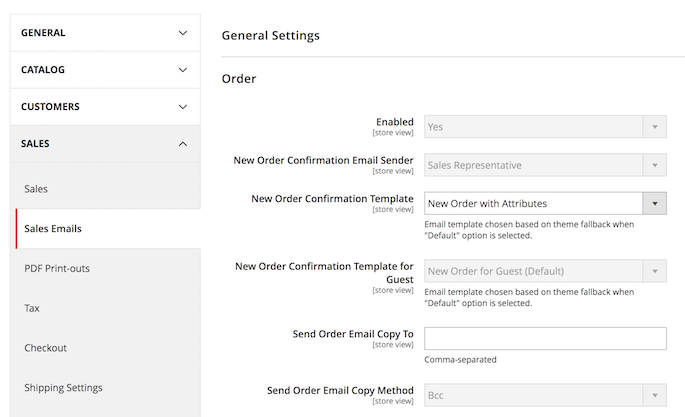
Task: Open Guest confirmation template dropdown
Action: (x=545, y=271)
